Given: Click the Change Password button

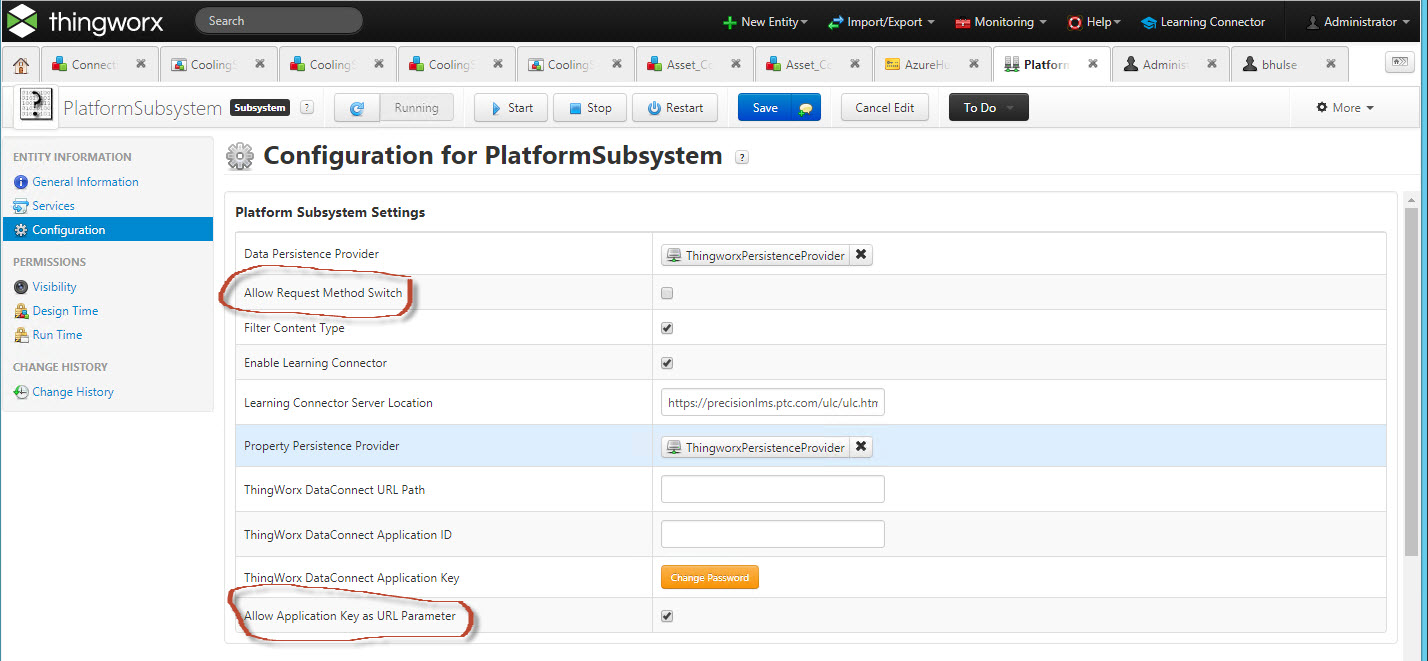Looking at the screenshot, I should (x=709, y=577).
